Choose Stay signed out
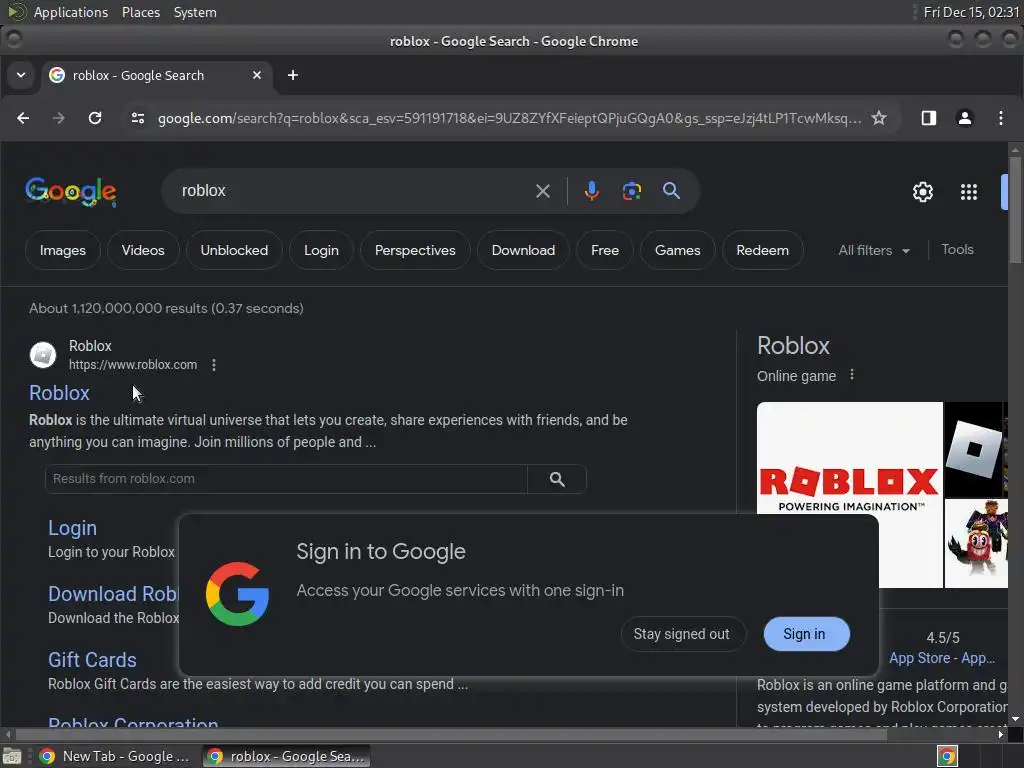Image resolution: width=1024 pixels, height=768 pixels. pyautogui.click(x=682, y=634)
